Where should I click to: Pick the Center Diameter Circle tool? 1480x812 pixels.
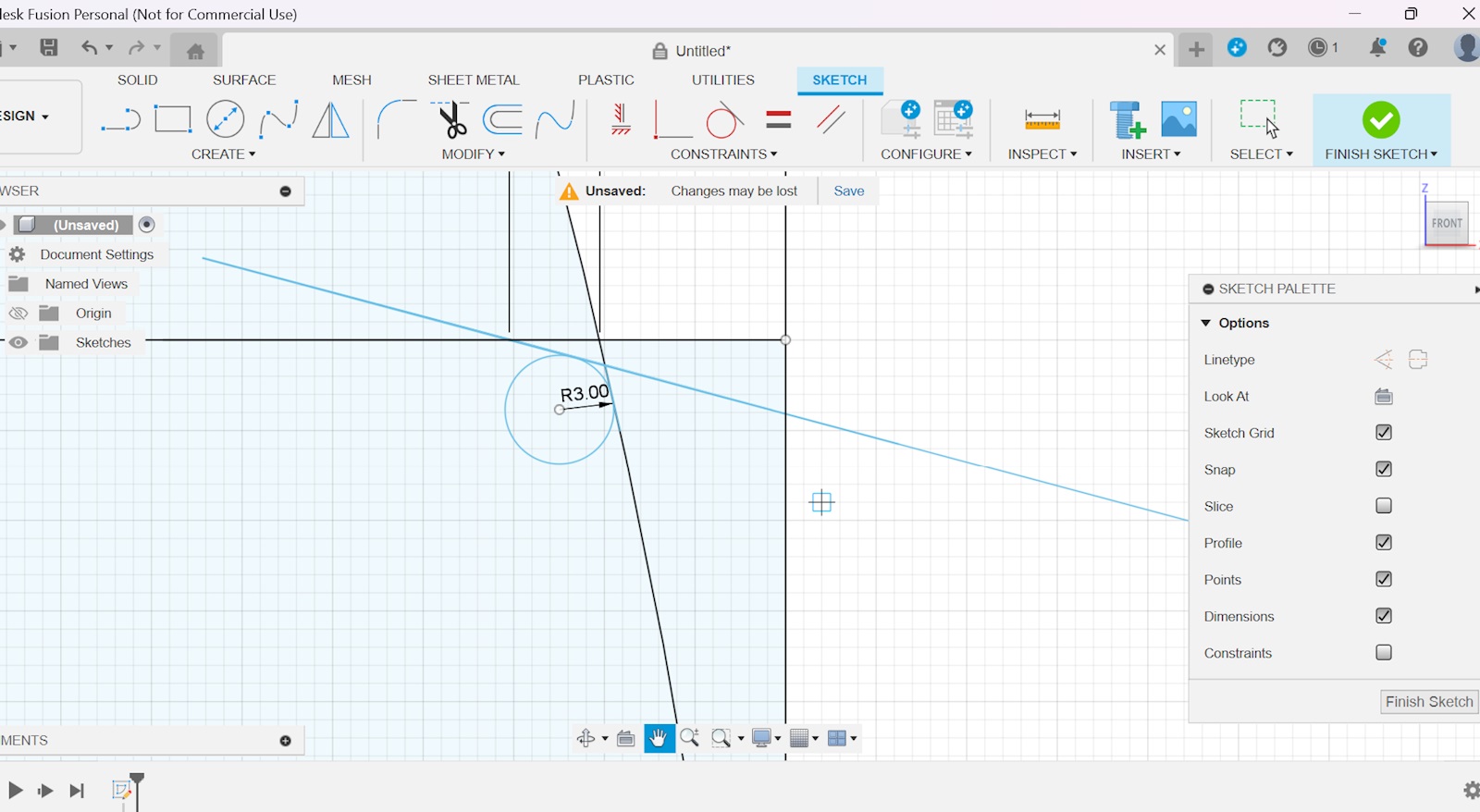point(225,119)
